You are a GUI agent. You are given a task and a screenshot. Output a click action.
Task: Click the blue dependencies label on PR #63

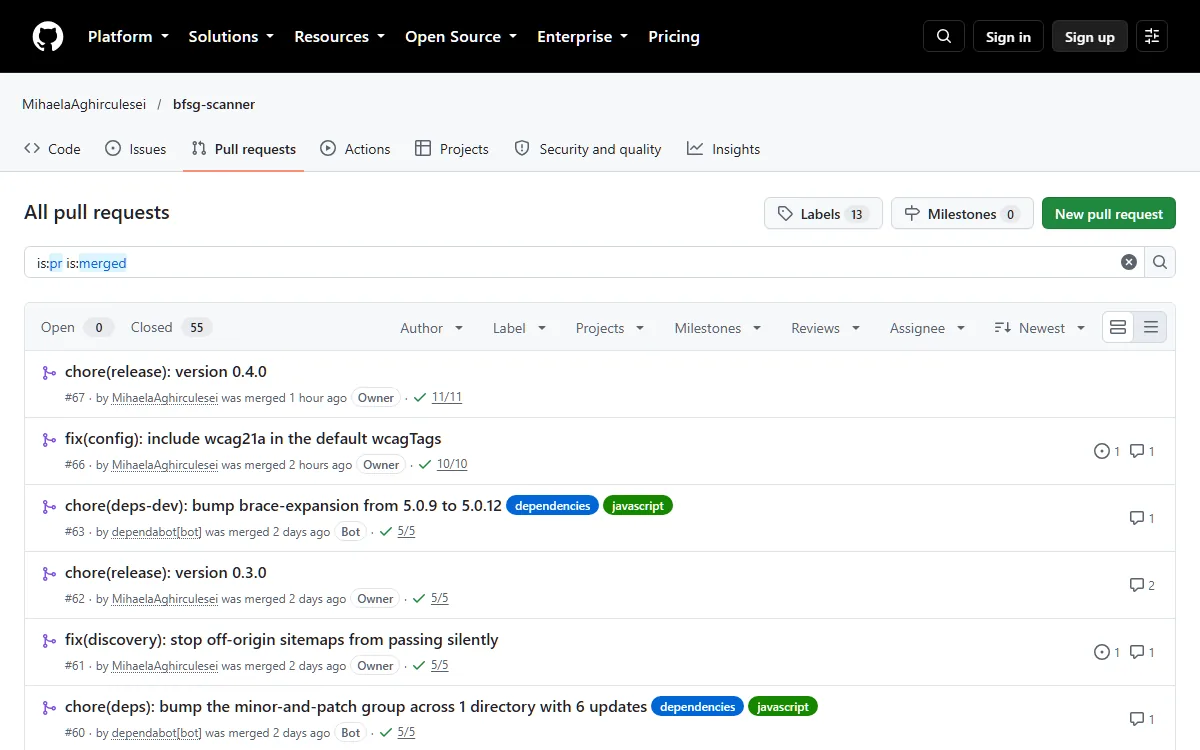(553, 506)
